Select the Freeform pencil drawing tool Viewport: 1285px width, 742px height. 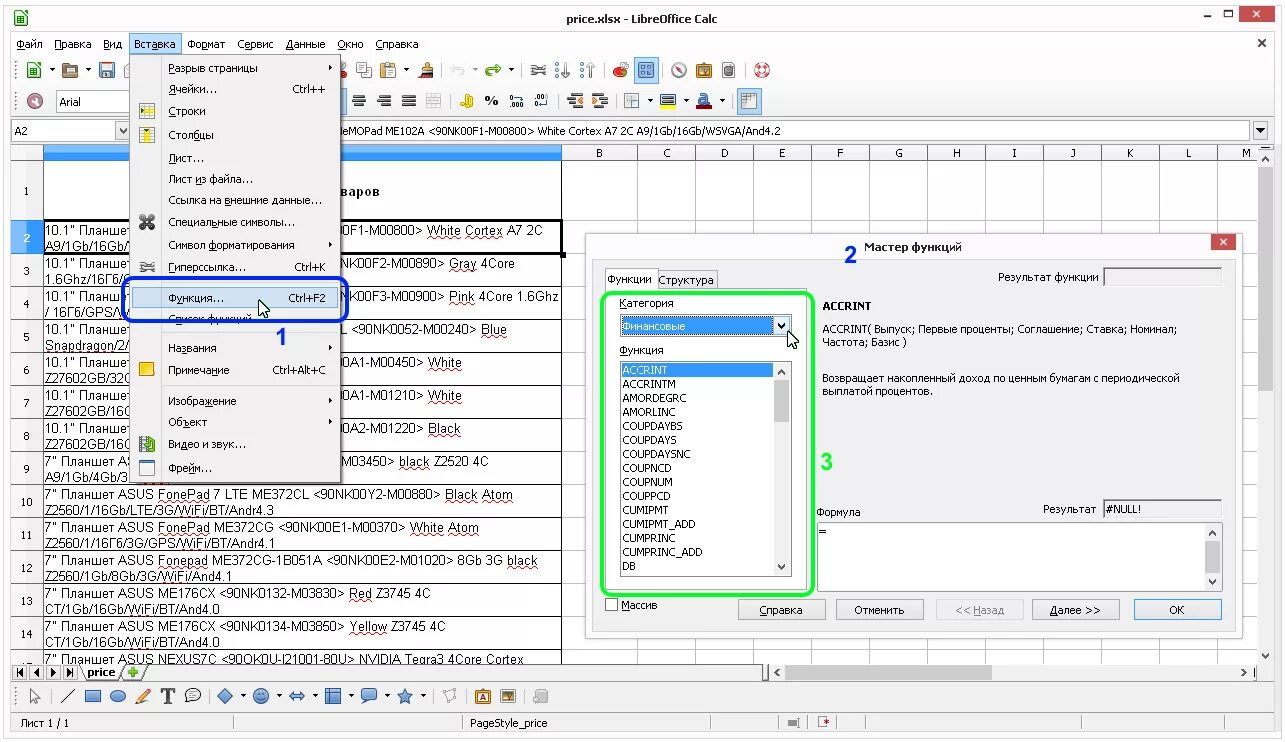pyautogui.click(x=143, y=696)
